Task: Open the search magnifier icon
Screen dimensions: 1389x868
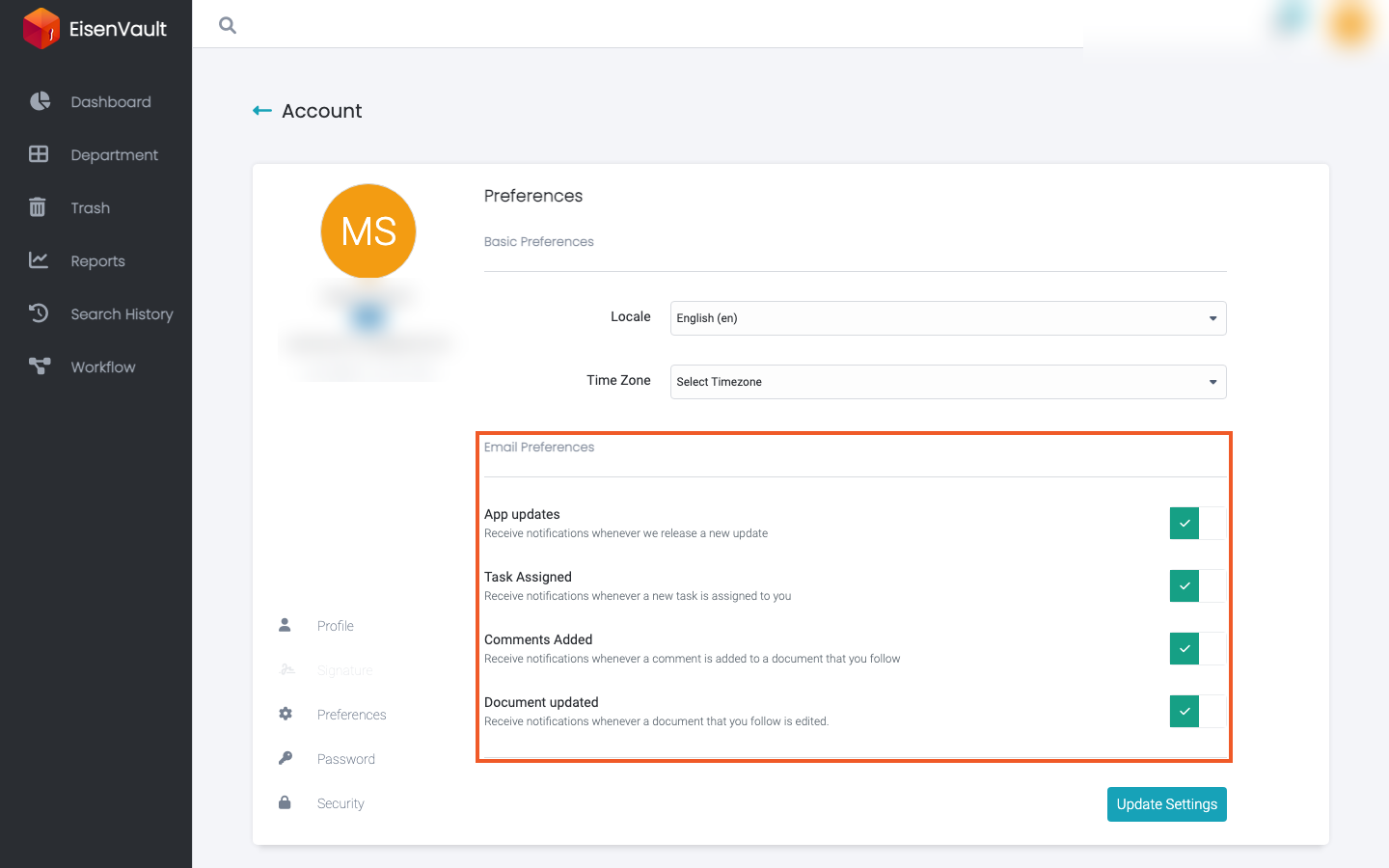Action: [x=228, y=25]
